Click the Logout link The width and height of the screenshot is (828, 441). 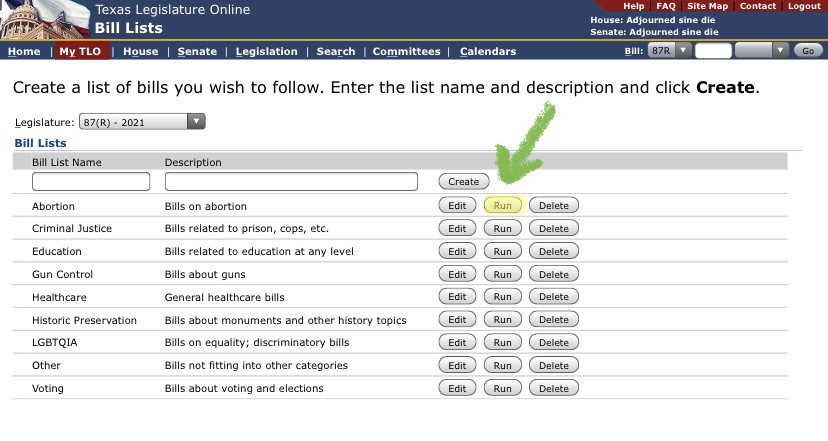(x=804, y=6)
